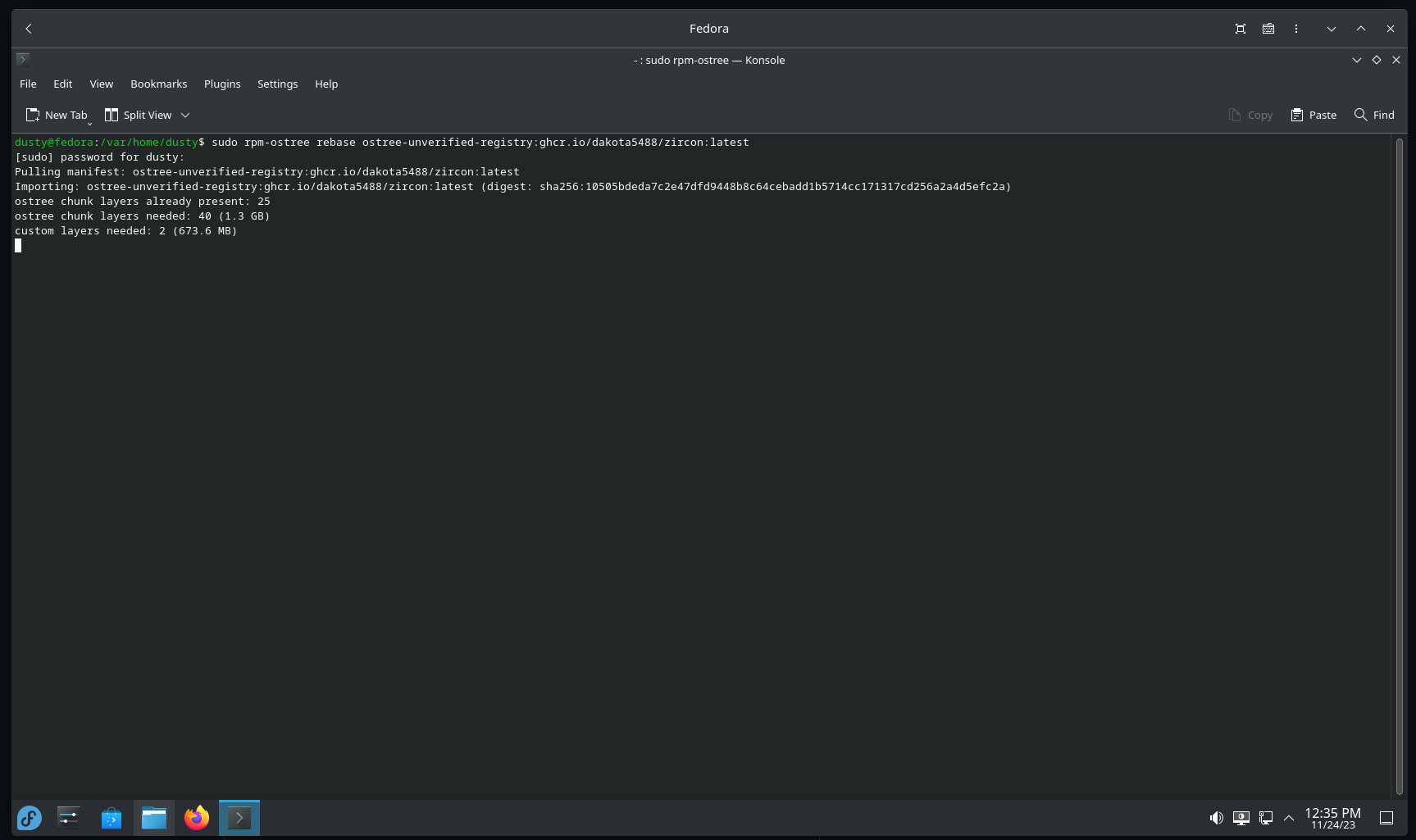Open the Fedora application launcher

click(x=30, y=818)
